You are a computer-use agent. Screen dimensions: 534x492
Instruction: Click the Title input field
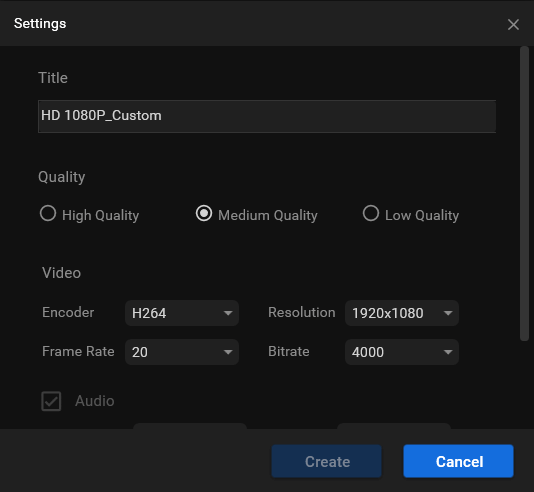(x=267, y=116)
